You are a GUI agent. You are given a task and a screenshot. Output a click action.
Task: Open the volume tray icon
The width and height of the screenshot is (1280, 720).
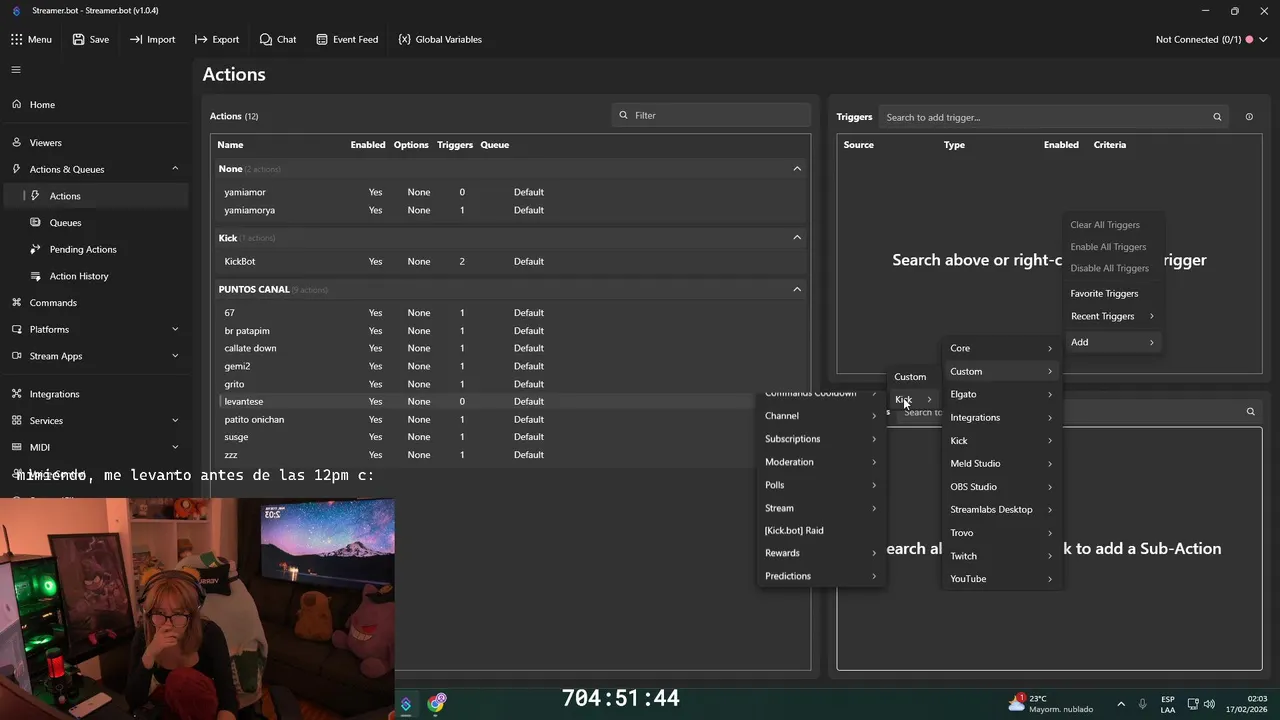pos(1210,704)
